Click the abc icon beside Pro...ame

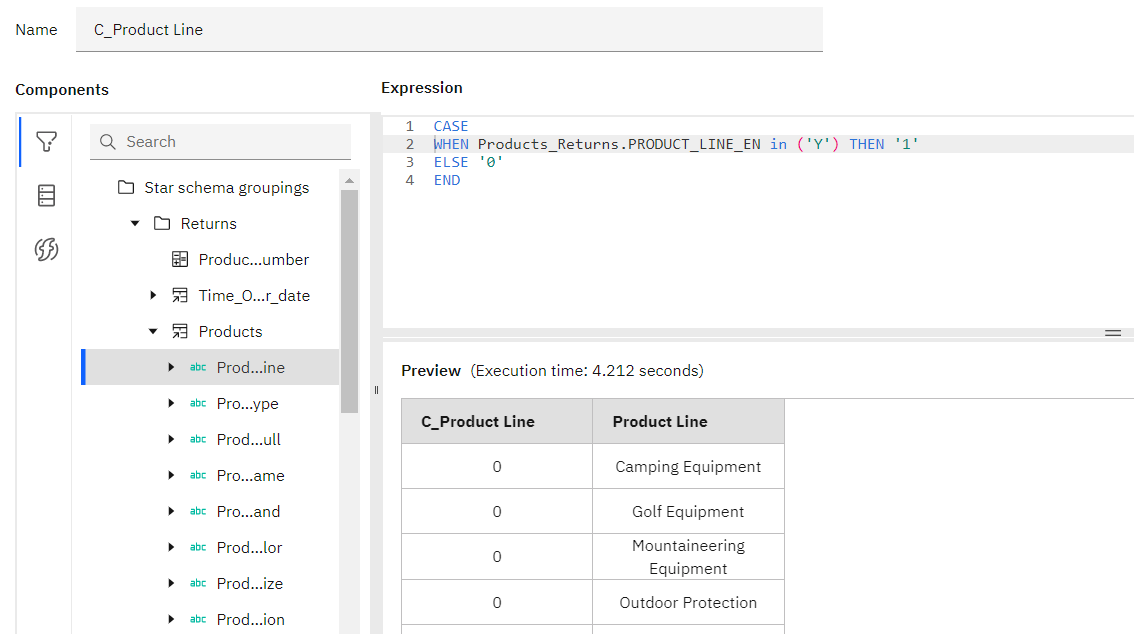pos(198,476)
